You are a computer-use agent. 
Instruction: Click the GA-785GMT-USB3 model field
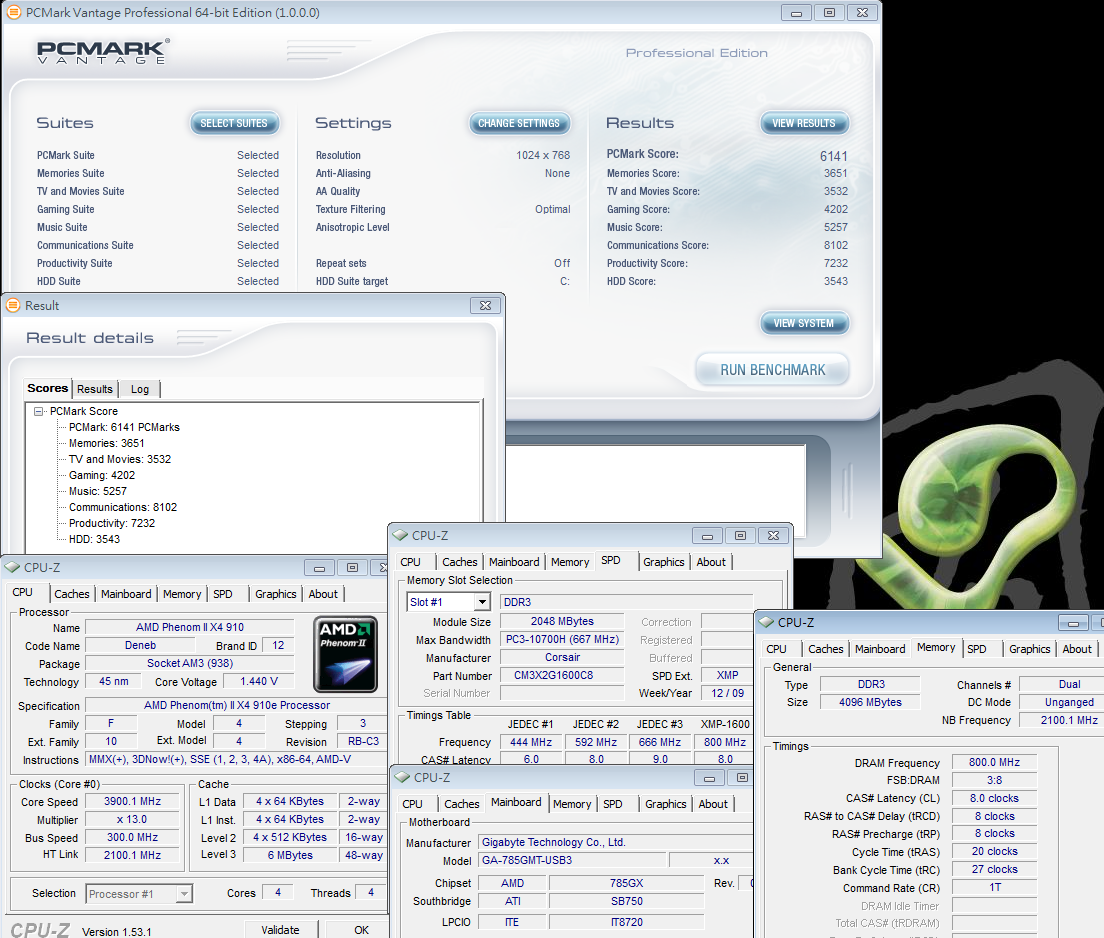coord(572,861)
